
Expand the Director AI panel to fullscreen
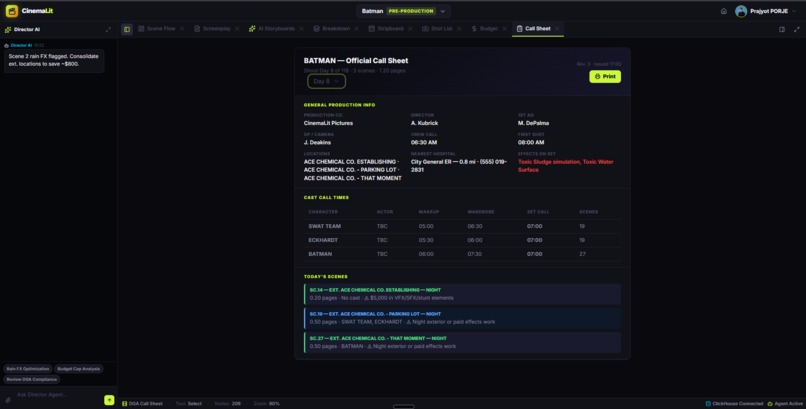[108, 30]
